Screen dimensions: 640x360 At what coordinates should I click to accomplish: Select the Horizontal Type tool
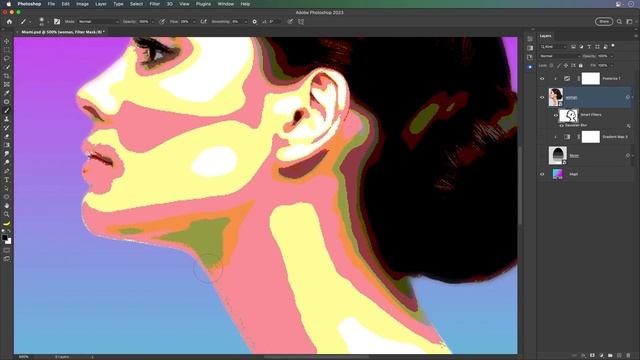(x=7, y=180)
